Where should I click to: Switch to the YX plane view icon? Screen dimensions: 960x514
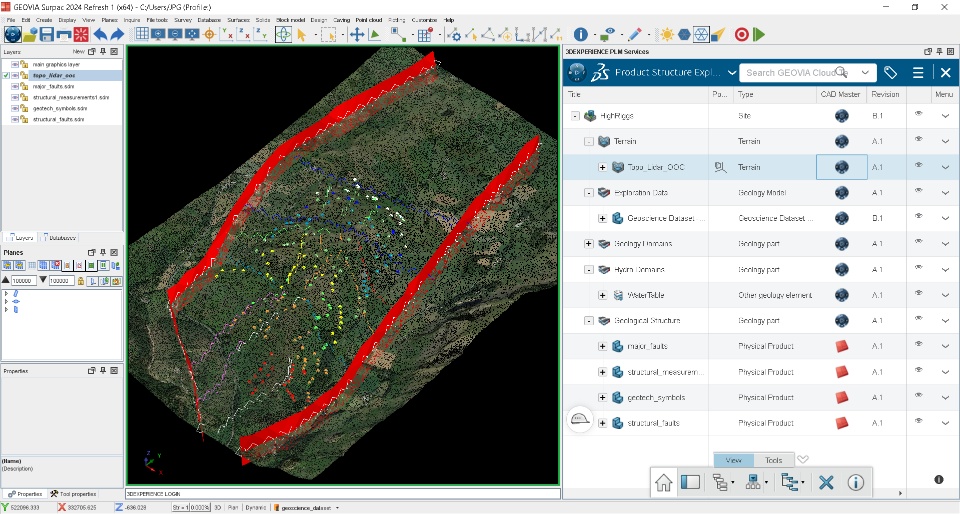pos(226,34)
